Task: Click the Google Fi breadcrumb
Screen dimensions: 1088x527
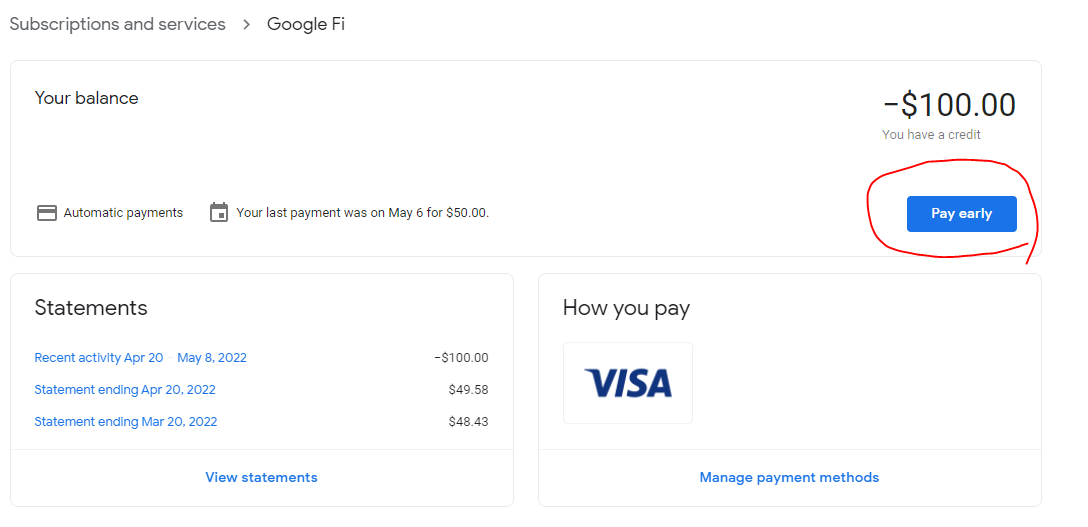Action: coord(306,24)
